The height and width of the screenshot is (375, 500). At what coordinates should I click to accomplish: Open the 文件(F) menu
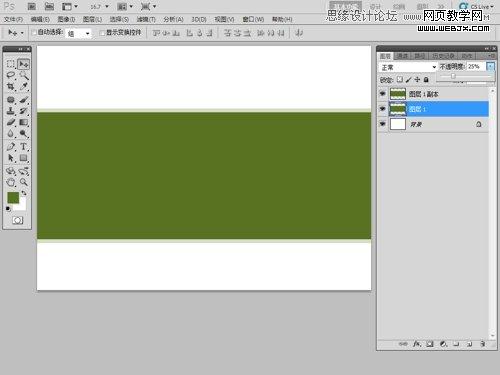(x=13, y=19)
